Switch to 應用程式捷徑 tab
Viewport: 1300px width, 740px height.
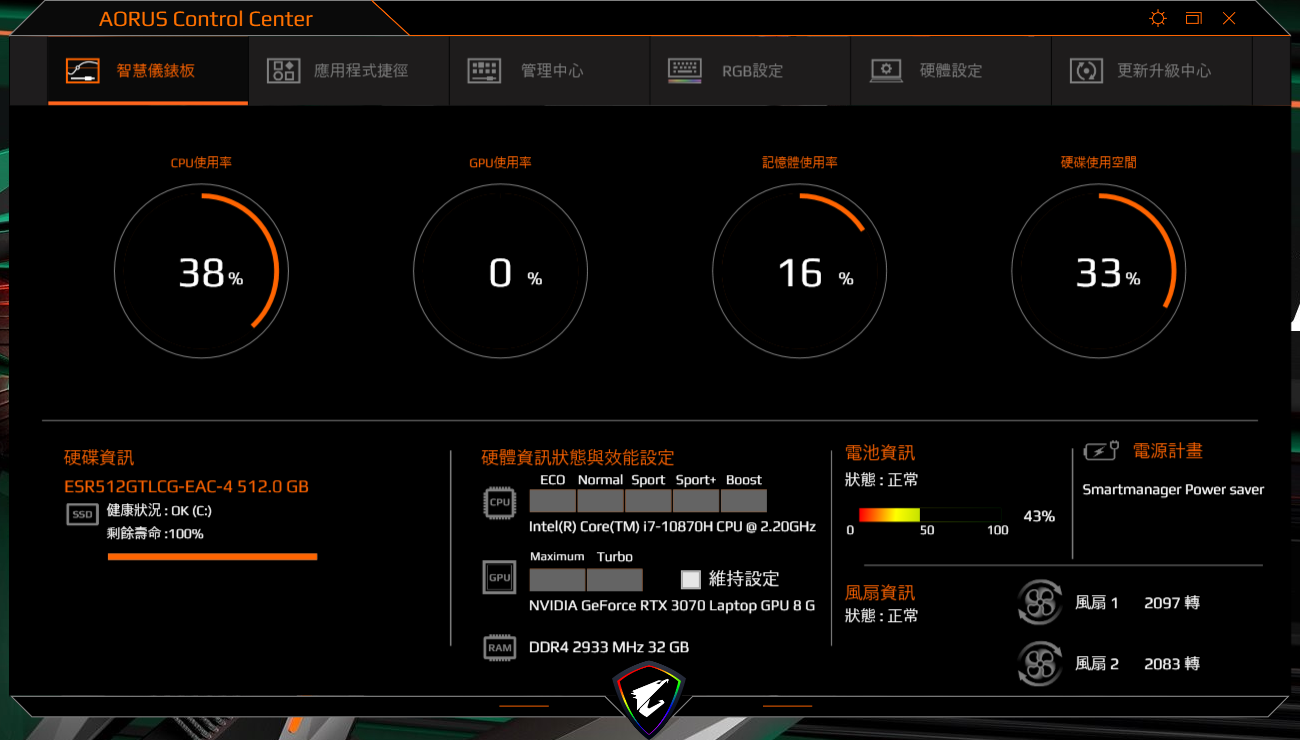point(349,71)
